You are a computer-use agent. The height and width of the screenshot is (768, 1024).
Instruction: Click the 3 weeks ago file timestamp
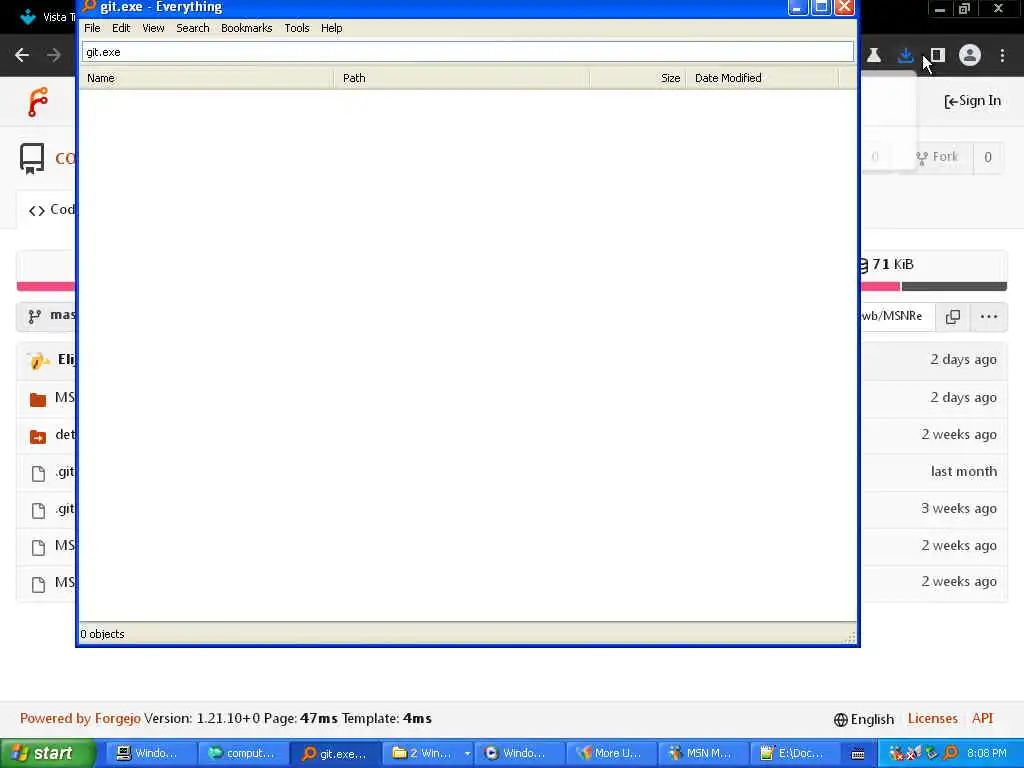[x=959, y=508]
